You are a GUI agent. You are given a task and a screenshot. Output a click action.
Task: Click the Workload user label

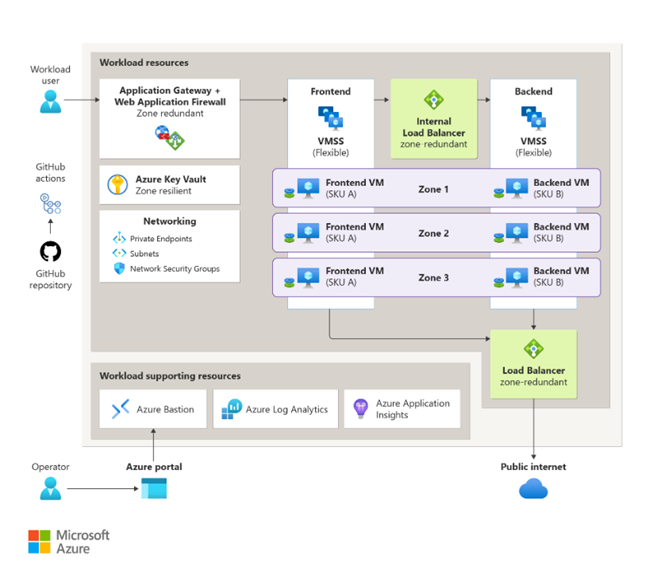(50, 75)
